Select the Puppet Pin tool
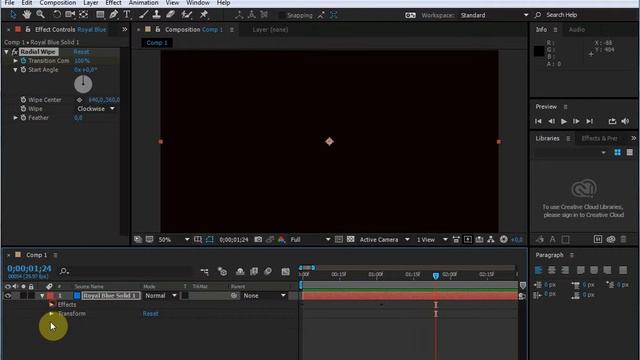The height and width of the screenshot is (360, 640). click(x=204, y=15)
